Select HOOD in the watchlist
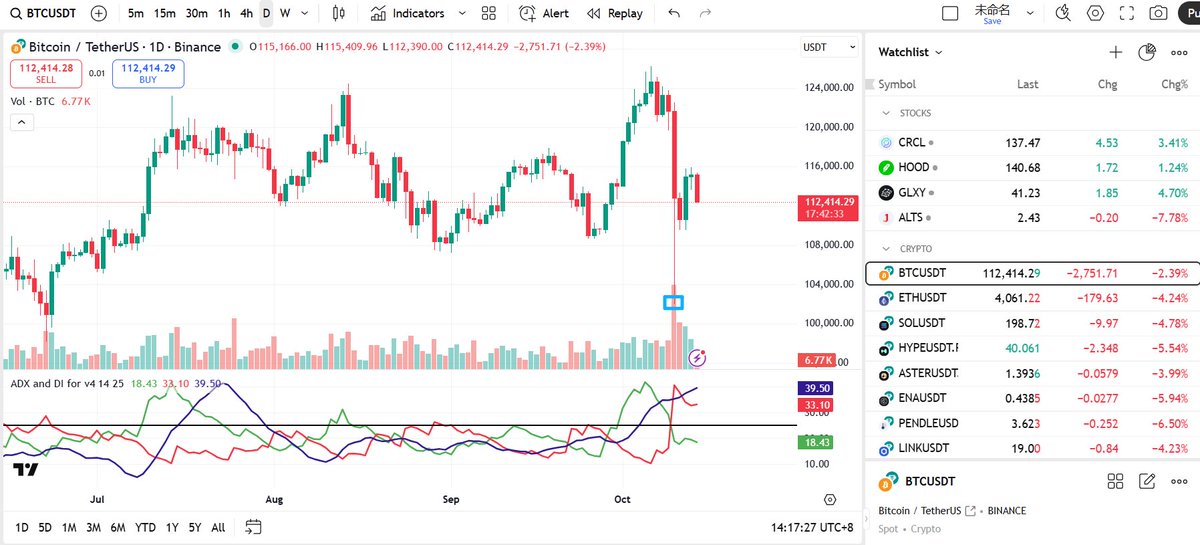The width and height of the screenshot is (1200, 545). 1031,167
